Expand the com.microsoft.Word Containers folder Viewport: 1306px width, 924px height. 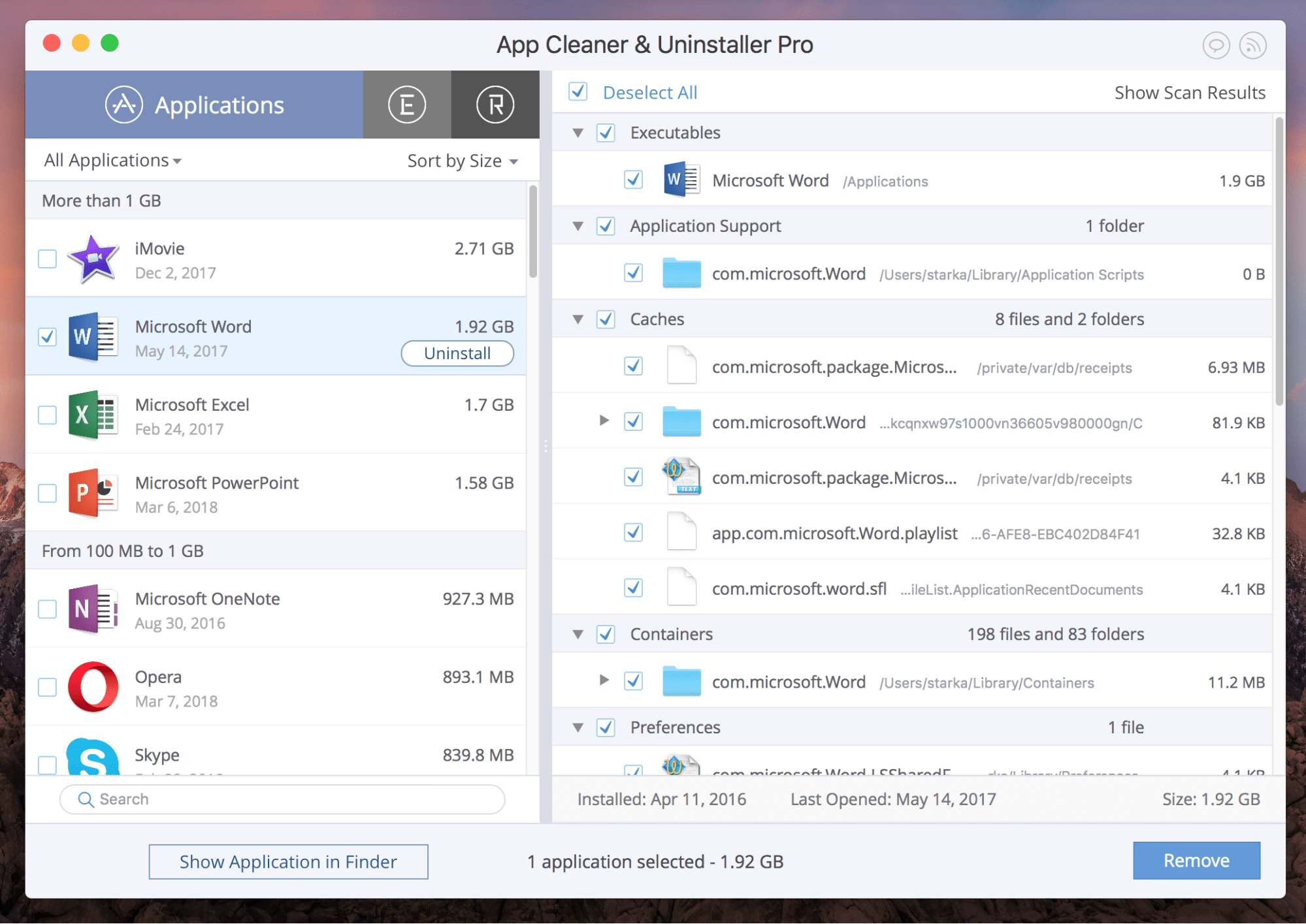[601, 684]
